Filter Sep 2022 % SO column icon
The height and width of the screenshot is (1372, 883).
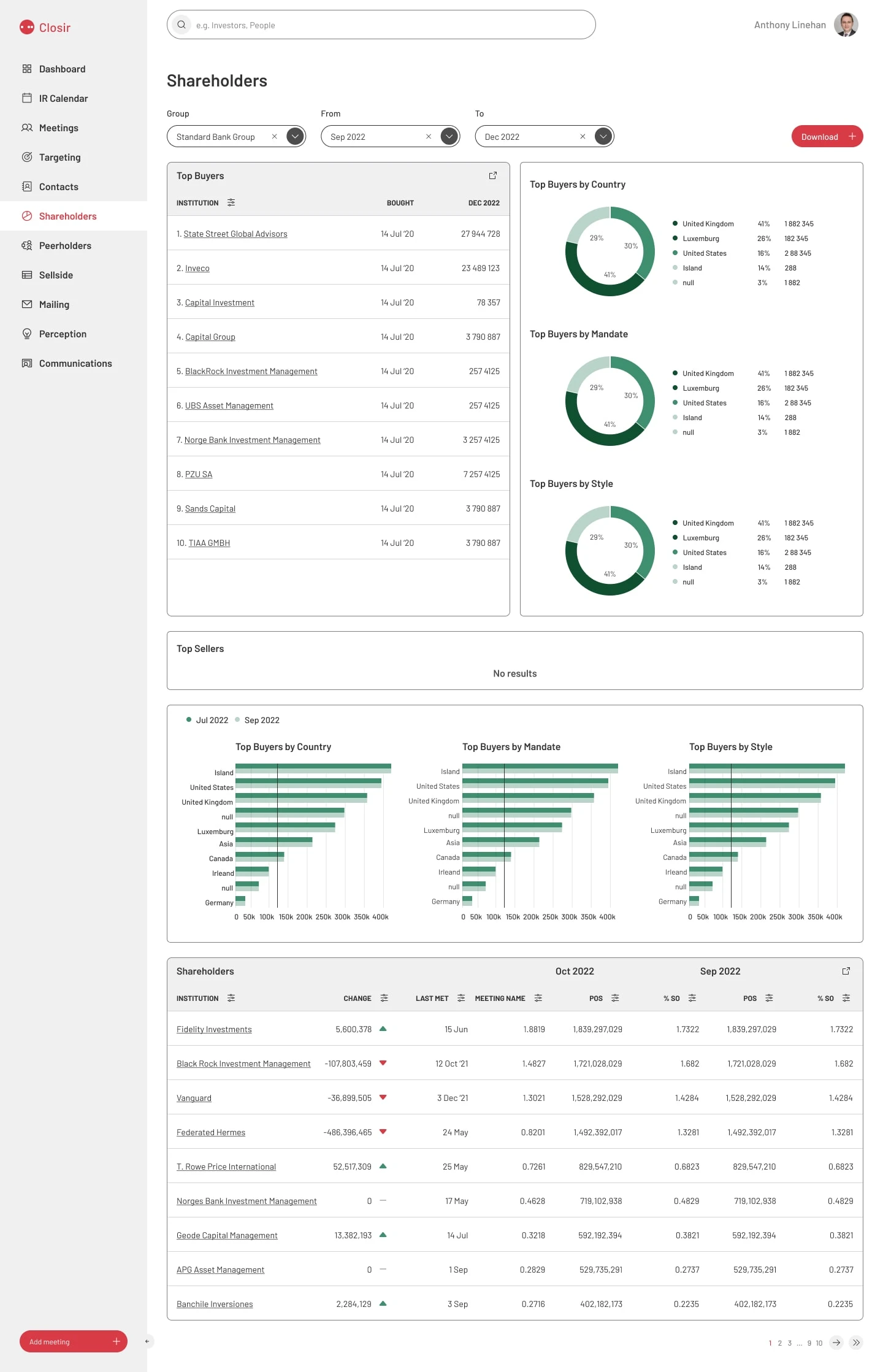[846, 998]
